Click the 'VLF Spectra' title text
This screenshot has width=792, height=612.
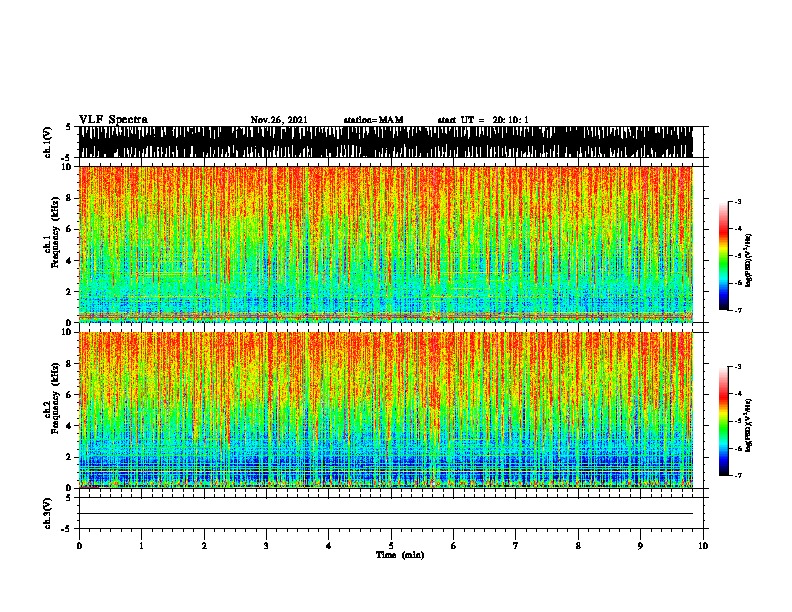coord(113,120)
